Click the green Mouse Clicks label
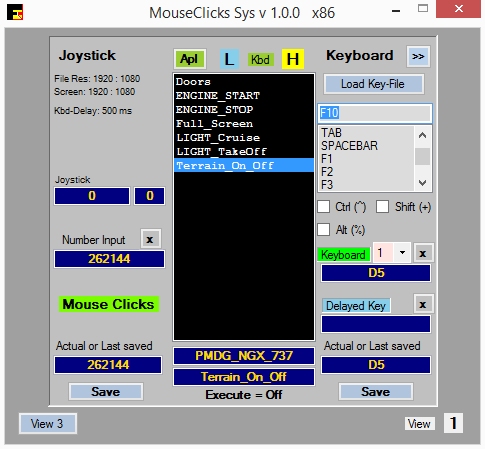The height and width of the screenshot is (449, 485). click(x=109, y=304)
